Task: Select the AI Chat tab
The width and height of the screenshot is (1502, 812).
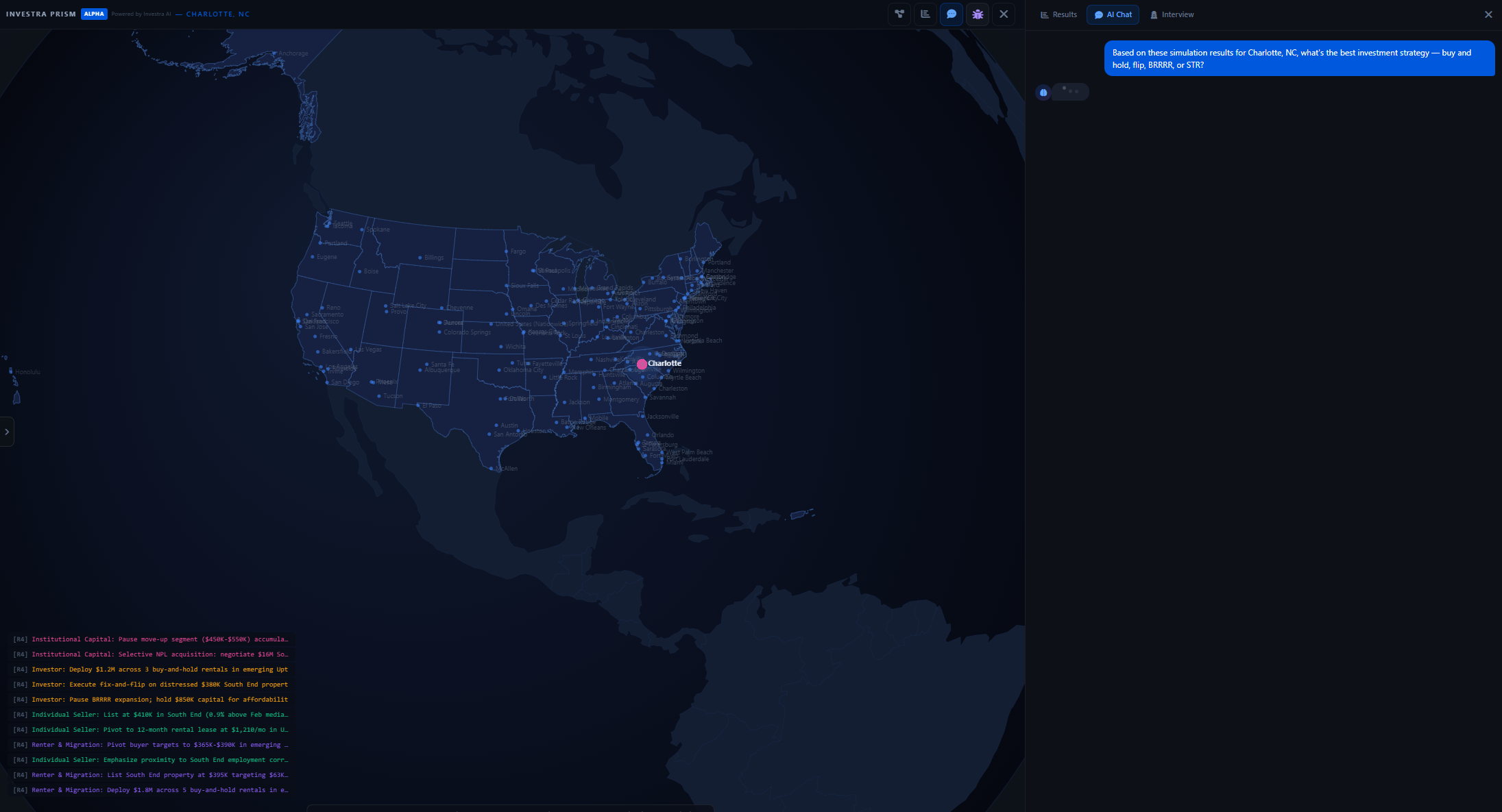Action: click(1113, 14)
